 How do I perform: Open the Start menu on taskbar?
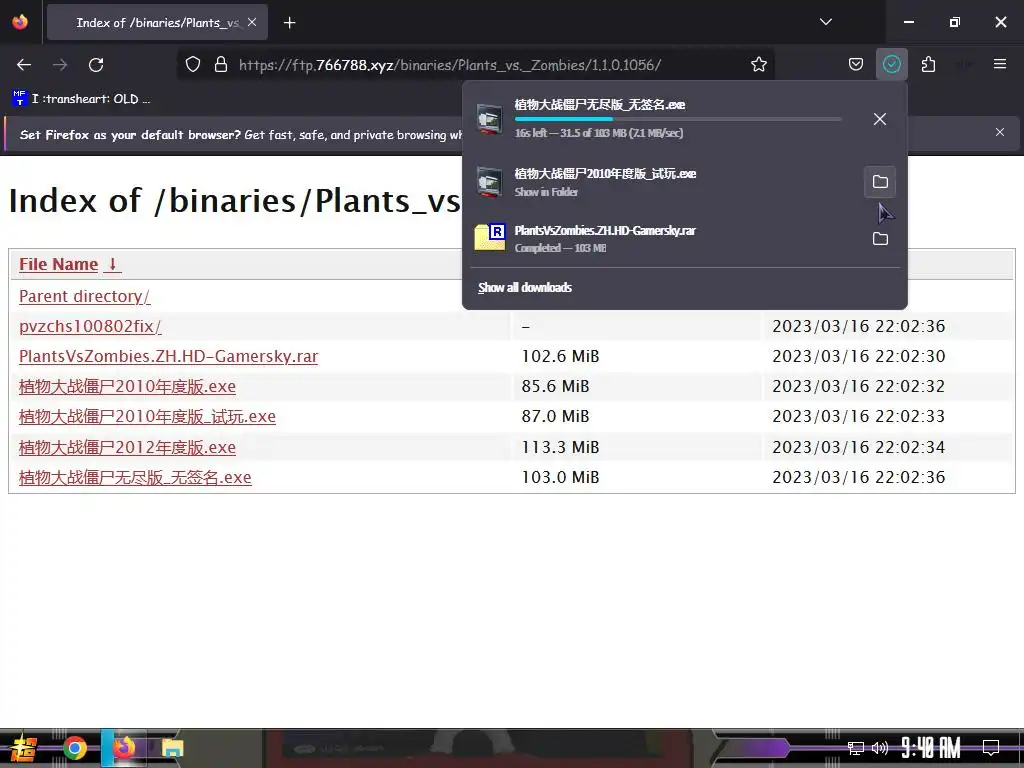[x=24, y=748]
